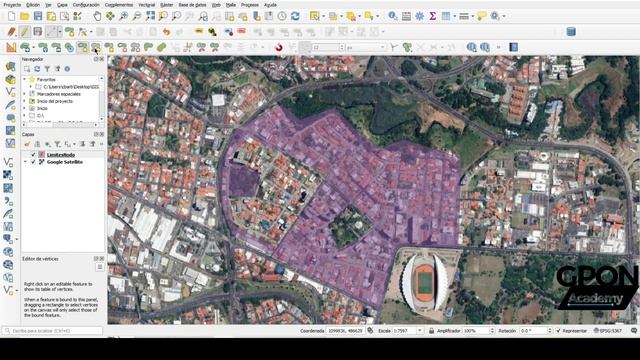Create a new blank project
This screenshot has width=640, height=360.
click(11, 16)
